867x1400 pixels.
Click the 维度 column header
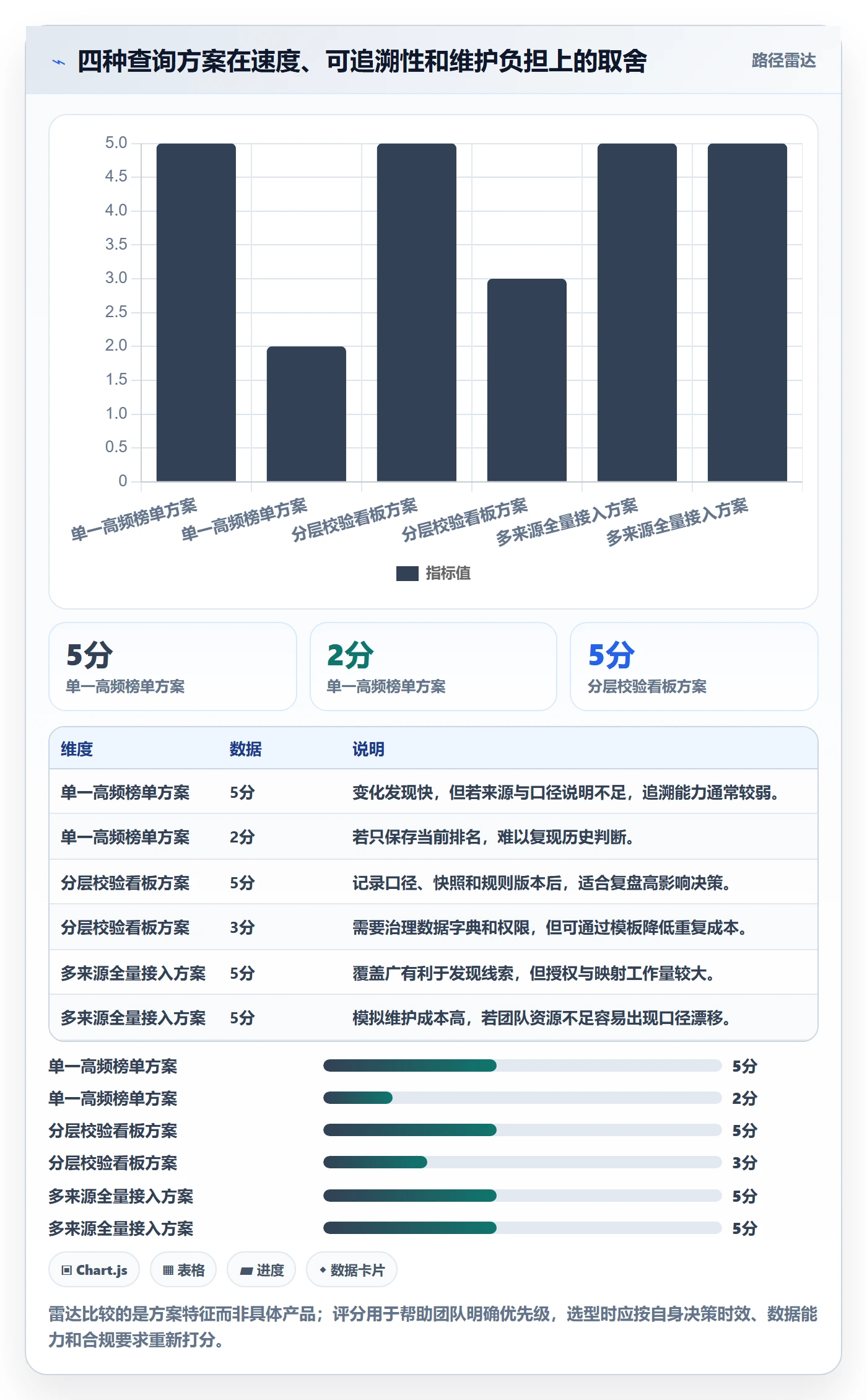(77, 749)
